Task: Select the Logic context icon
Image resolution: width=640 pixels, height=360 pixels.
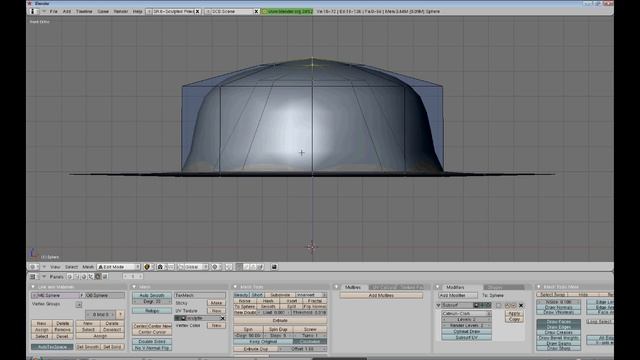Action: click(70, 276)
